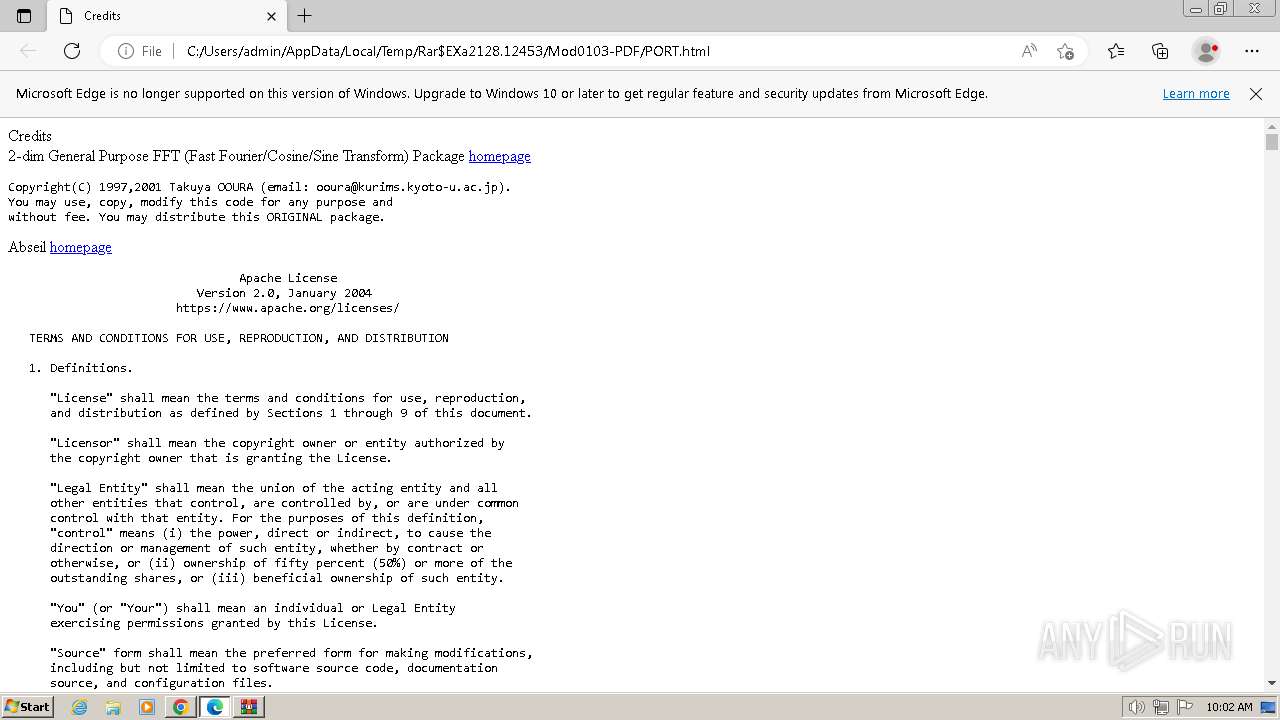Switch to Edge in the taskbar
Viewport: 1280px width, 720px height.
[x=215, y=707]
